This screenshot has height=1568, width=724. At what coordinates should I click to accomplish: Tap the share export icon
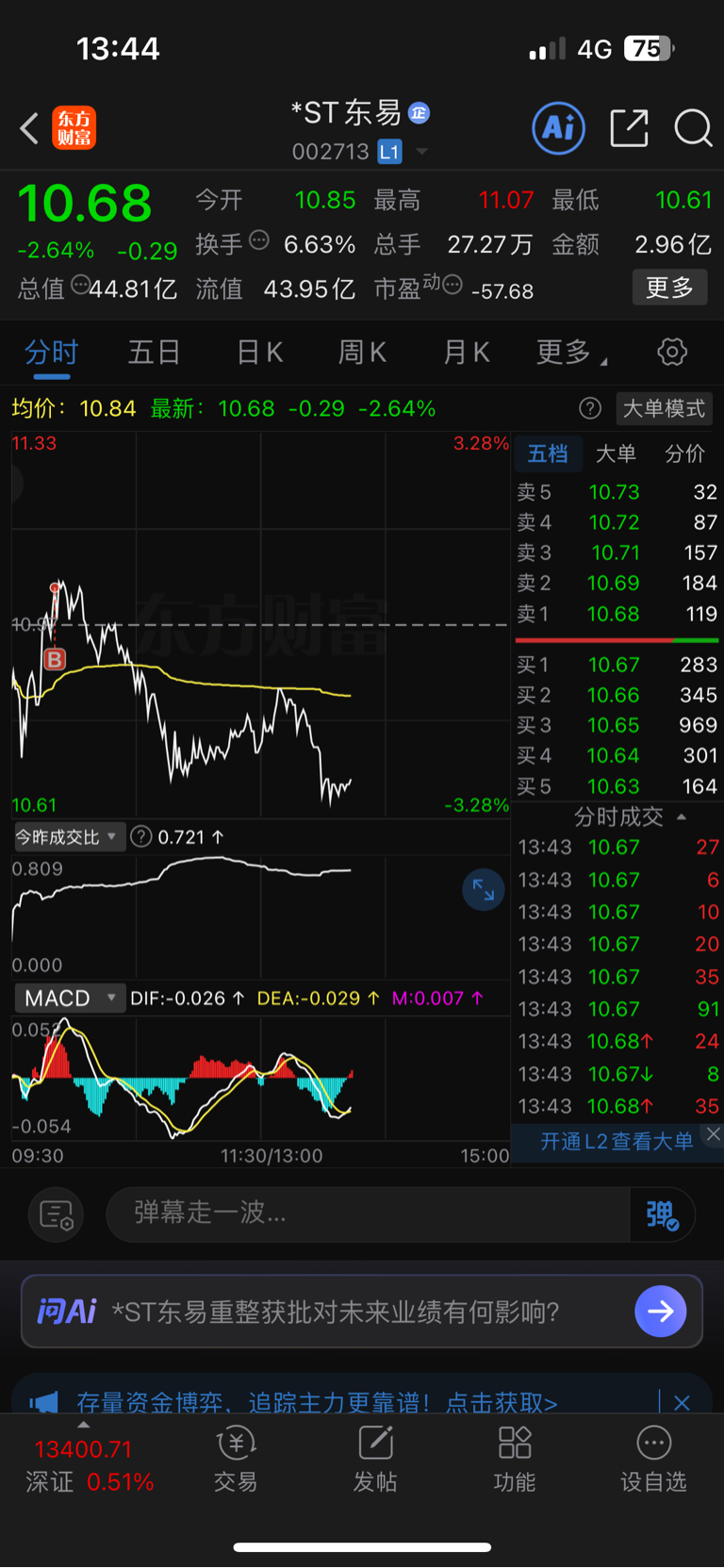coord(629,128)
